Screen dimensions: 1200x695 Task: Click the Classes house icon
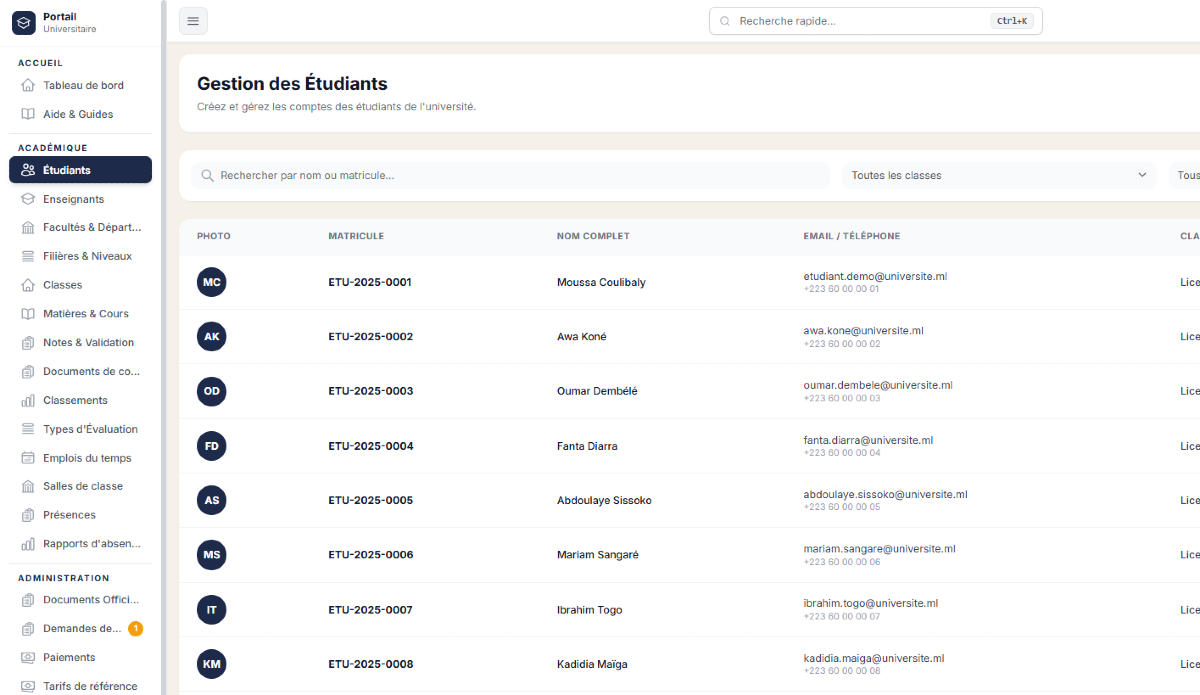(28, 285)
